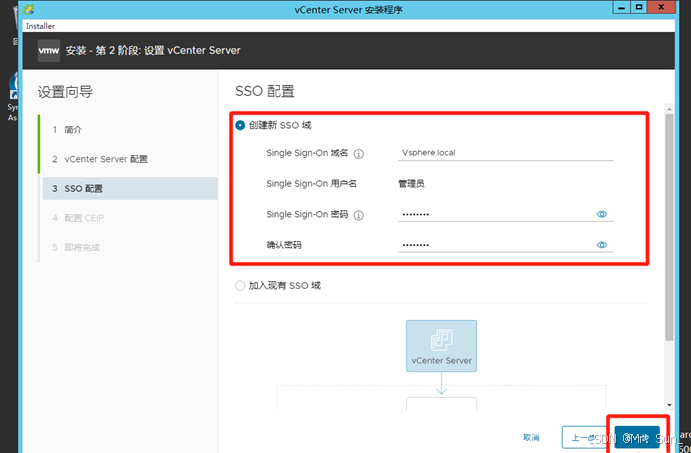This screenshot has width=691, height=453.
Task: Click the scroll up arrow
Action: 669,108
